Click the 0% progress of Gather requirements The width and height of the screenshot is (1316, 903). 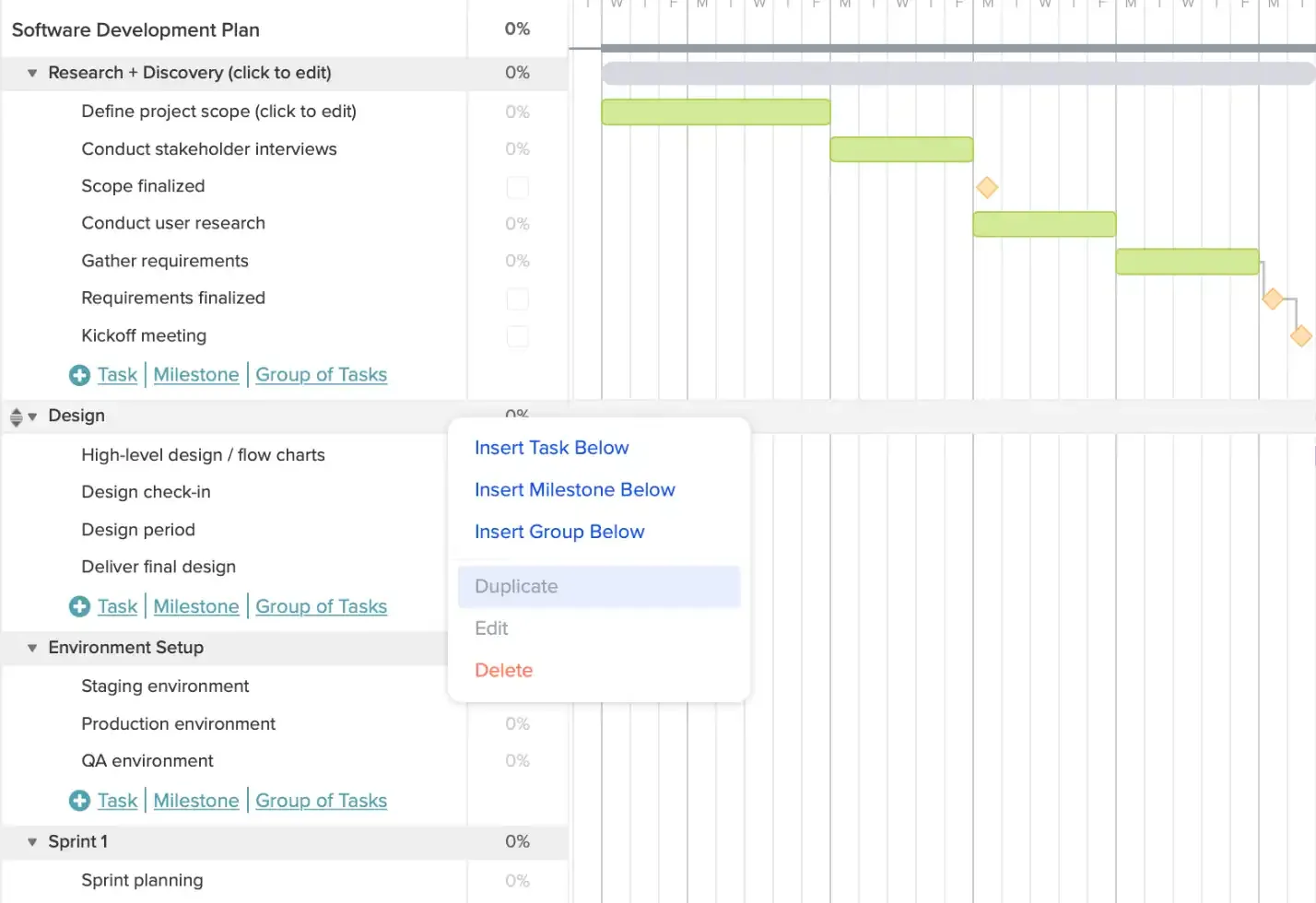(517, 262)
